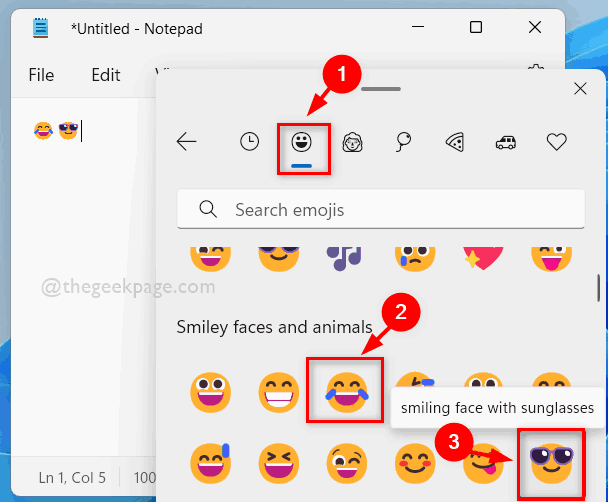Click the magnifier icon in emoji search
This screenshot has height=502, width=608.
coord(208,209)
